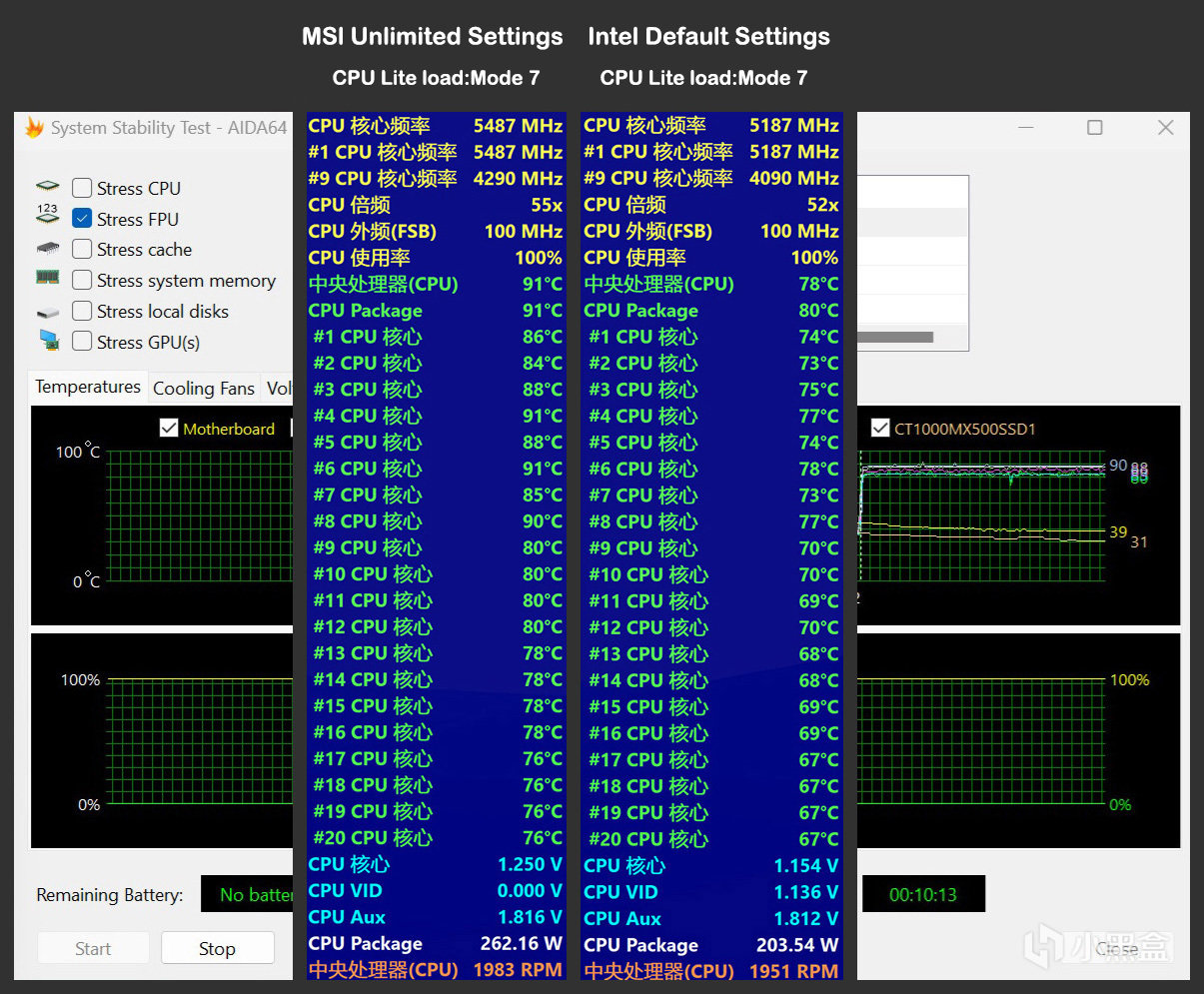Enable the Stress CPU checkbox

pos(82,188)
